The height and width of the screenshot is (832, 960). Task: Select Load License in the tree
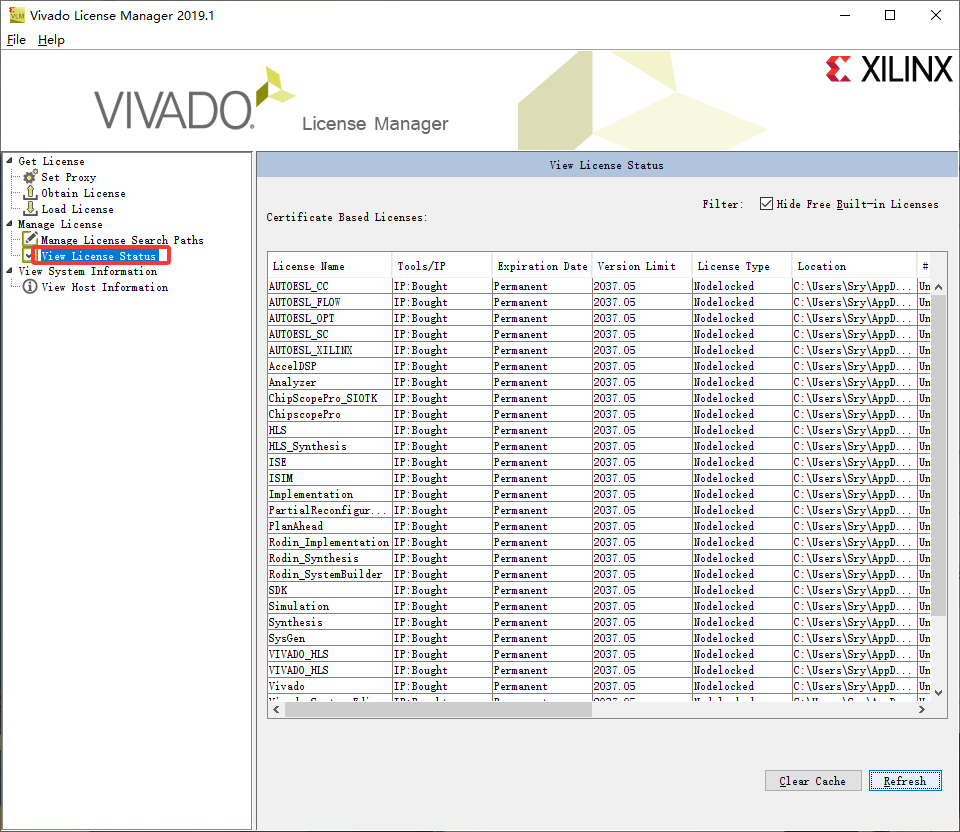(x=77, y=209)
